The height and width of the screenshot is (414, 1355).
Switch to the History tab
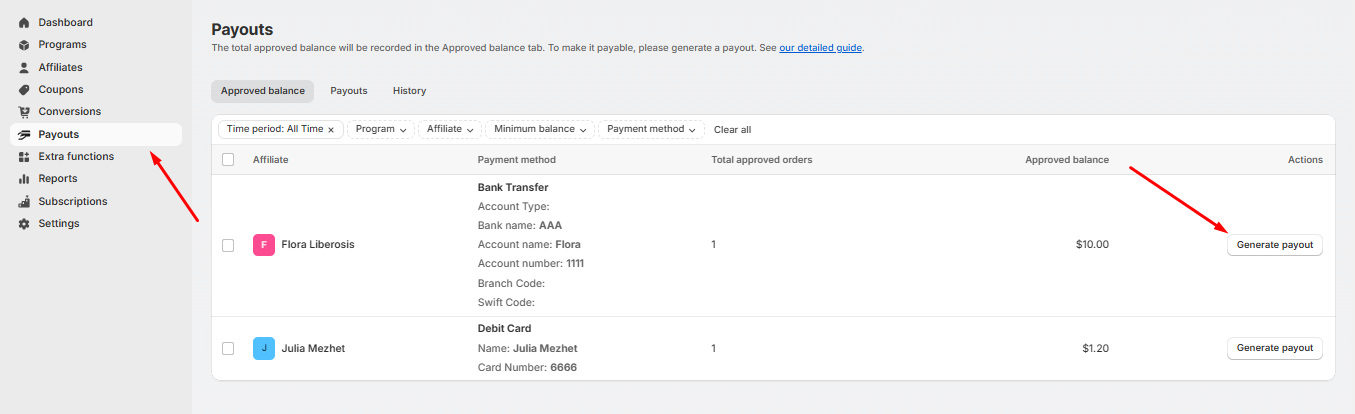click(409, 91)
